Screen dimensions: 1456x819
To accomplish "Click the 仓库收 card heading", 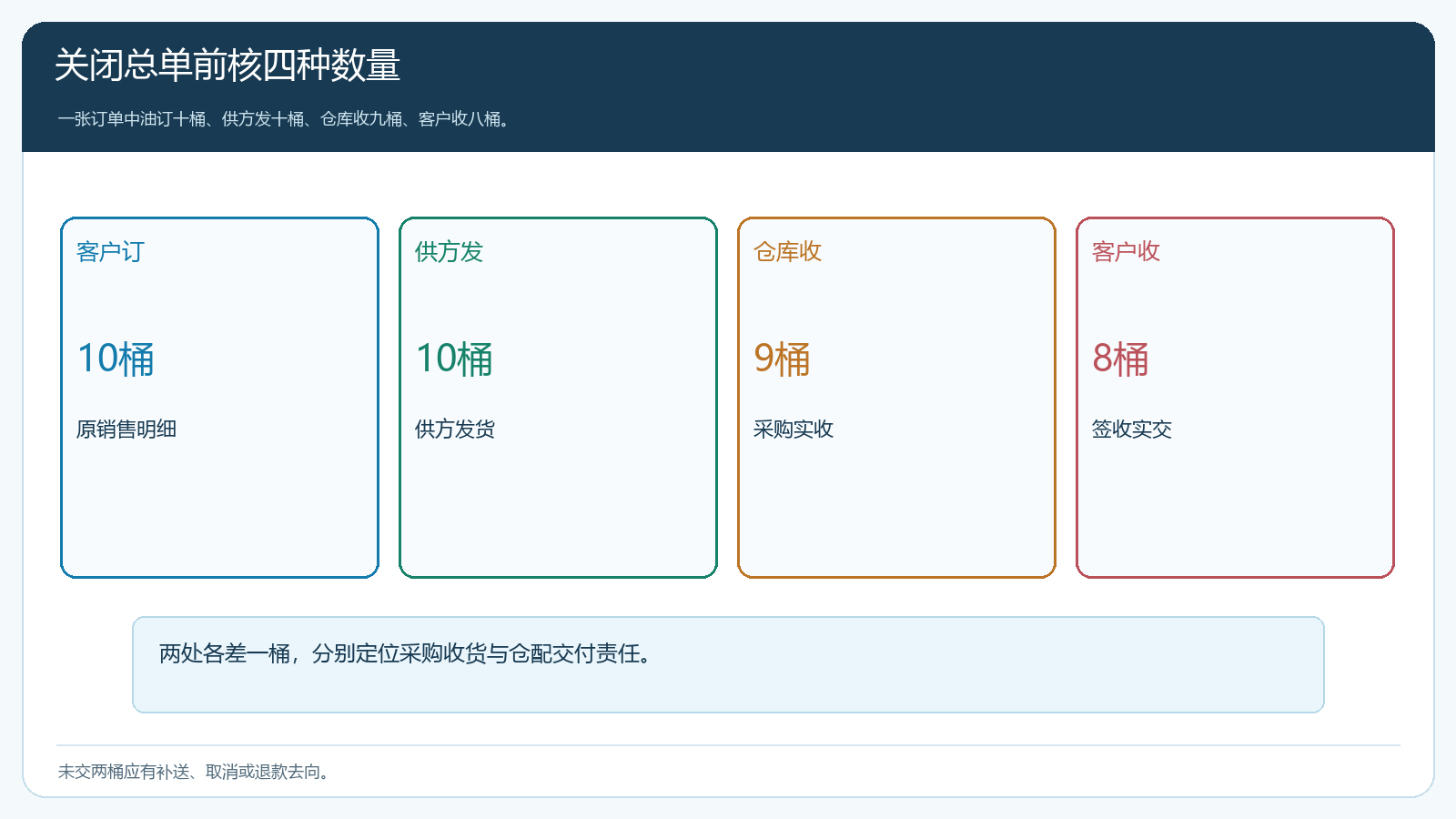I will point(788,252).
